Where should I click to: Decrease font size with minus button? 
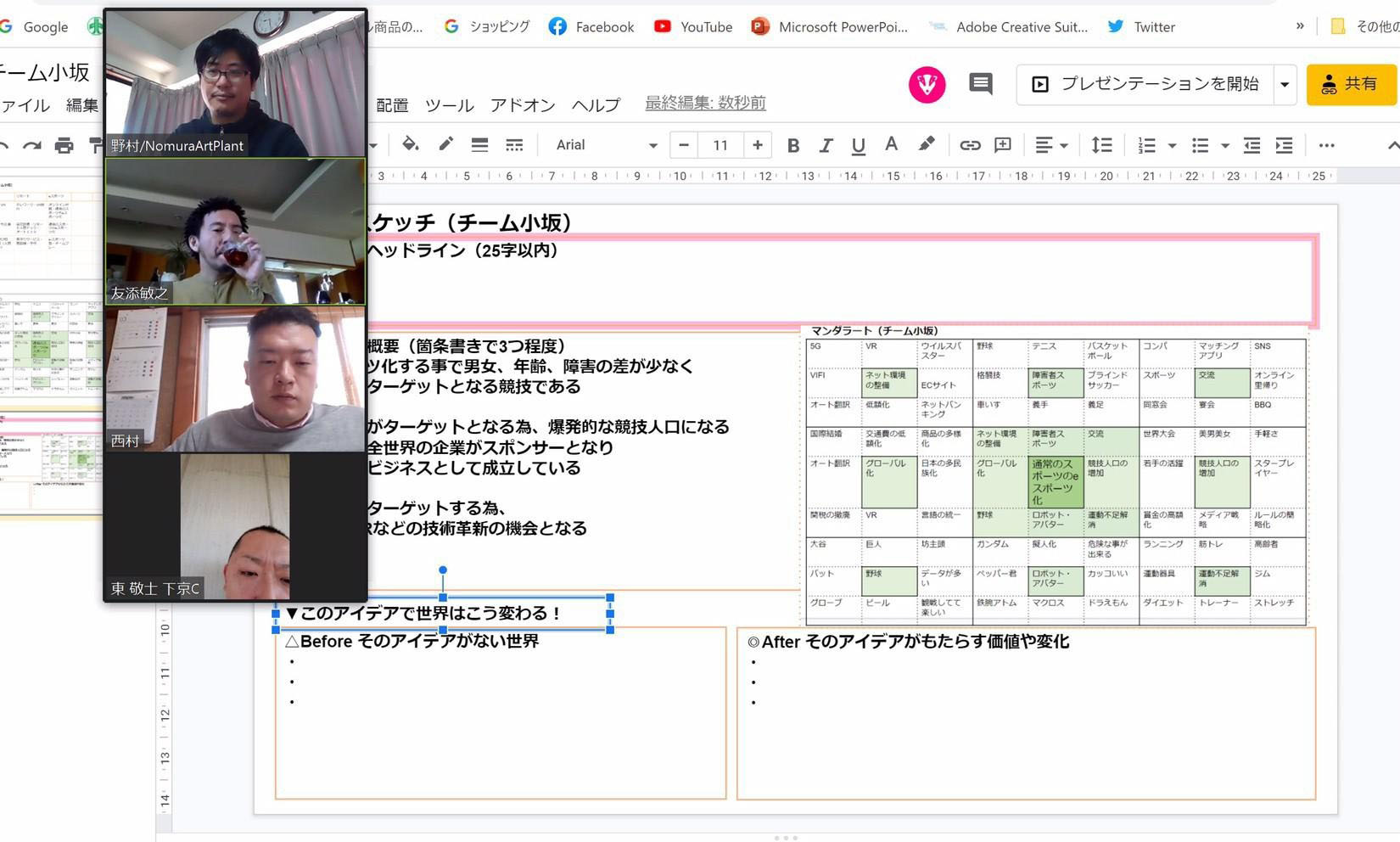[x=683, y=145]
